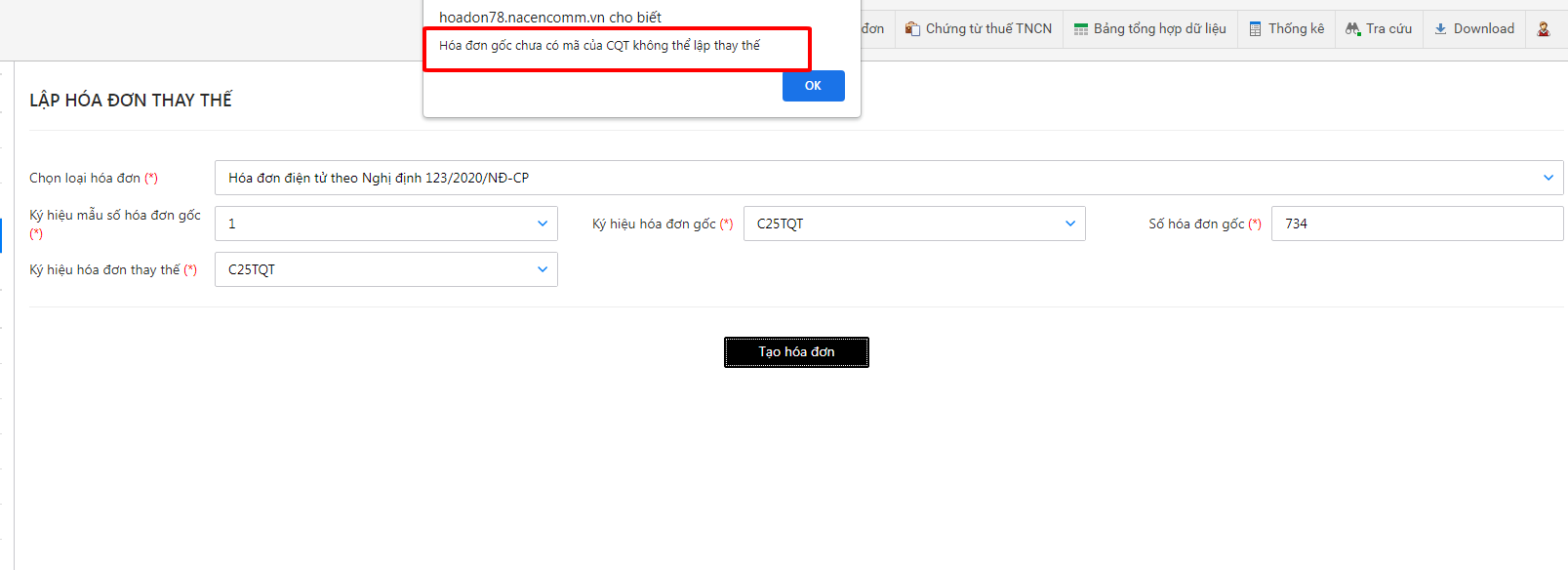Viewport: 1568px width, 570px height.
Task: Open the Ký hiệu mẫu số hóa đơn gốc dropdown
Action: 385,224
